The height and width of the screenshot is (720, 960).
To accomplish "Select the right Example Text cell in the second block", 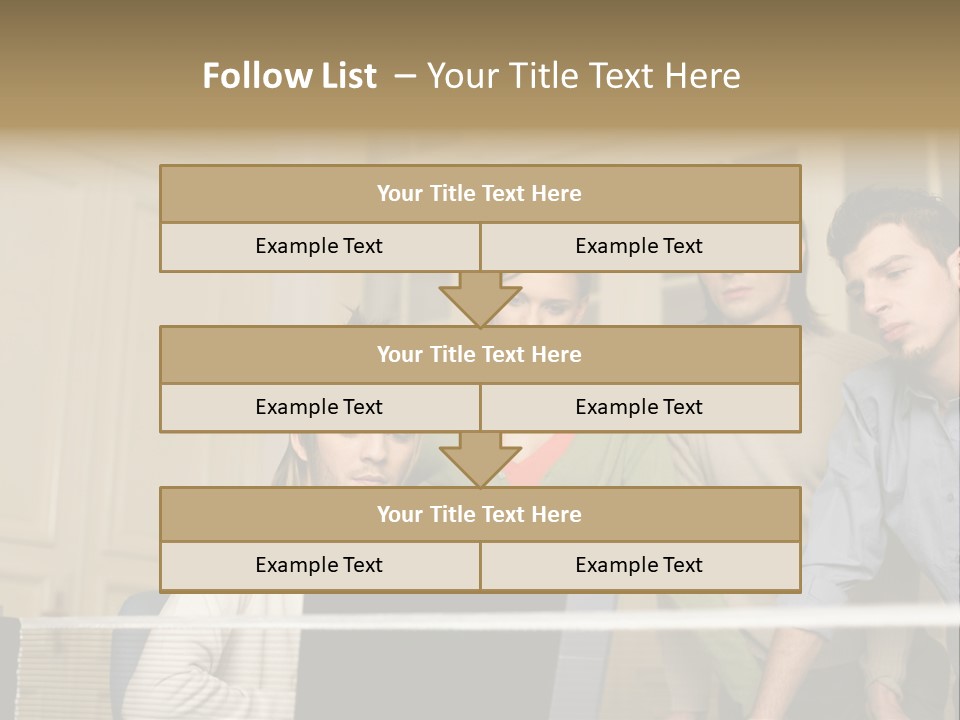I will click(x=639, y=407).
